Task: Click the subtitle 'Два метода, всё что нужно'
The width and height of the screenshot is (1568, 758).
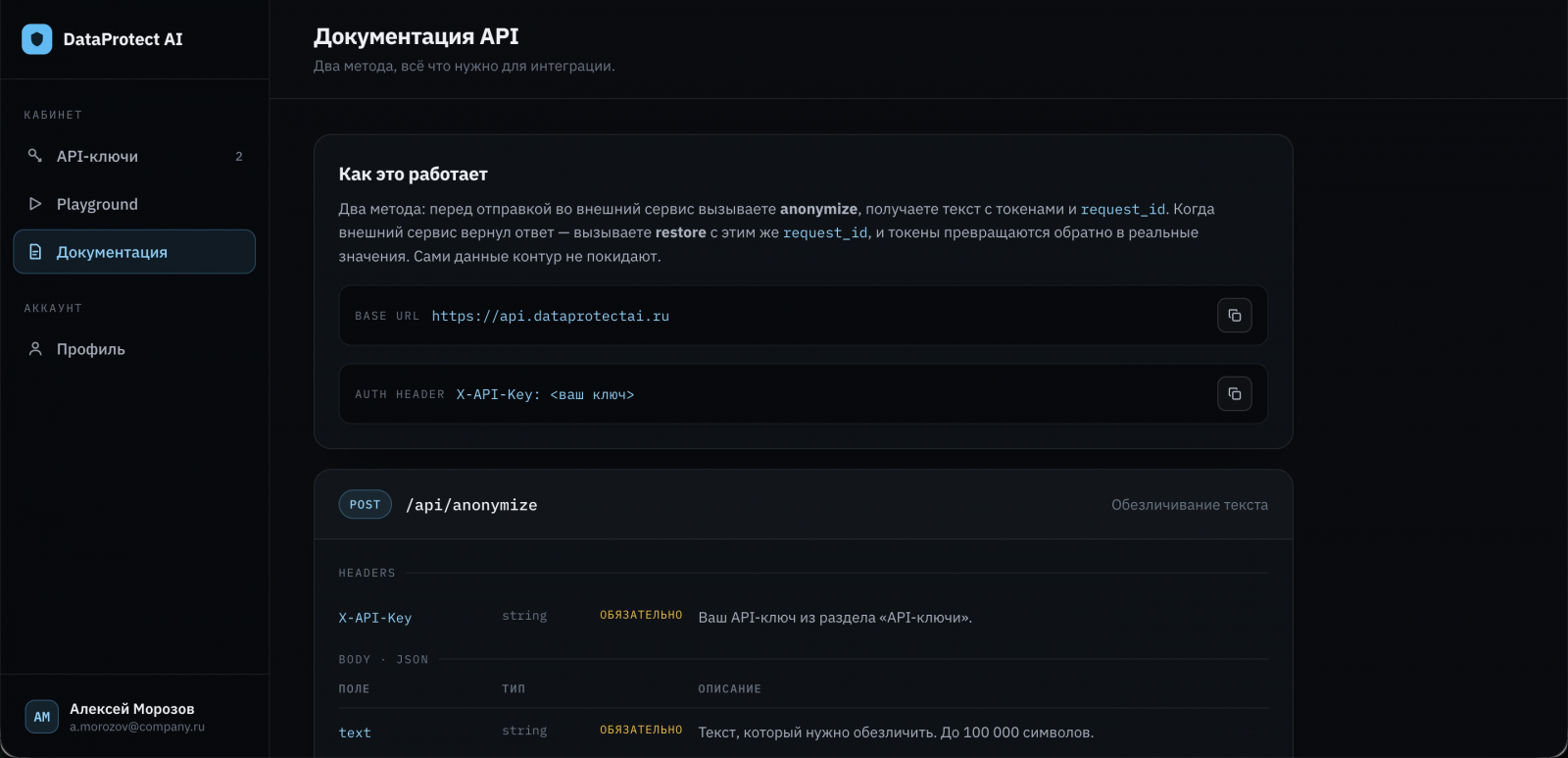Action: click(x=465, y=66)
